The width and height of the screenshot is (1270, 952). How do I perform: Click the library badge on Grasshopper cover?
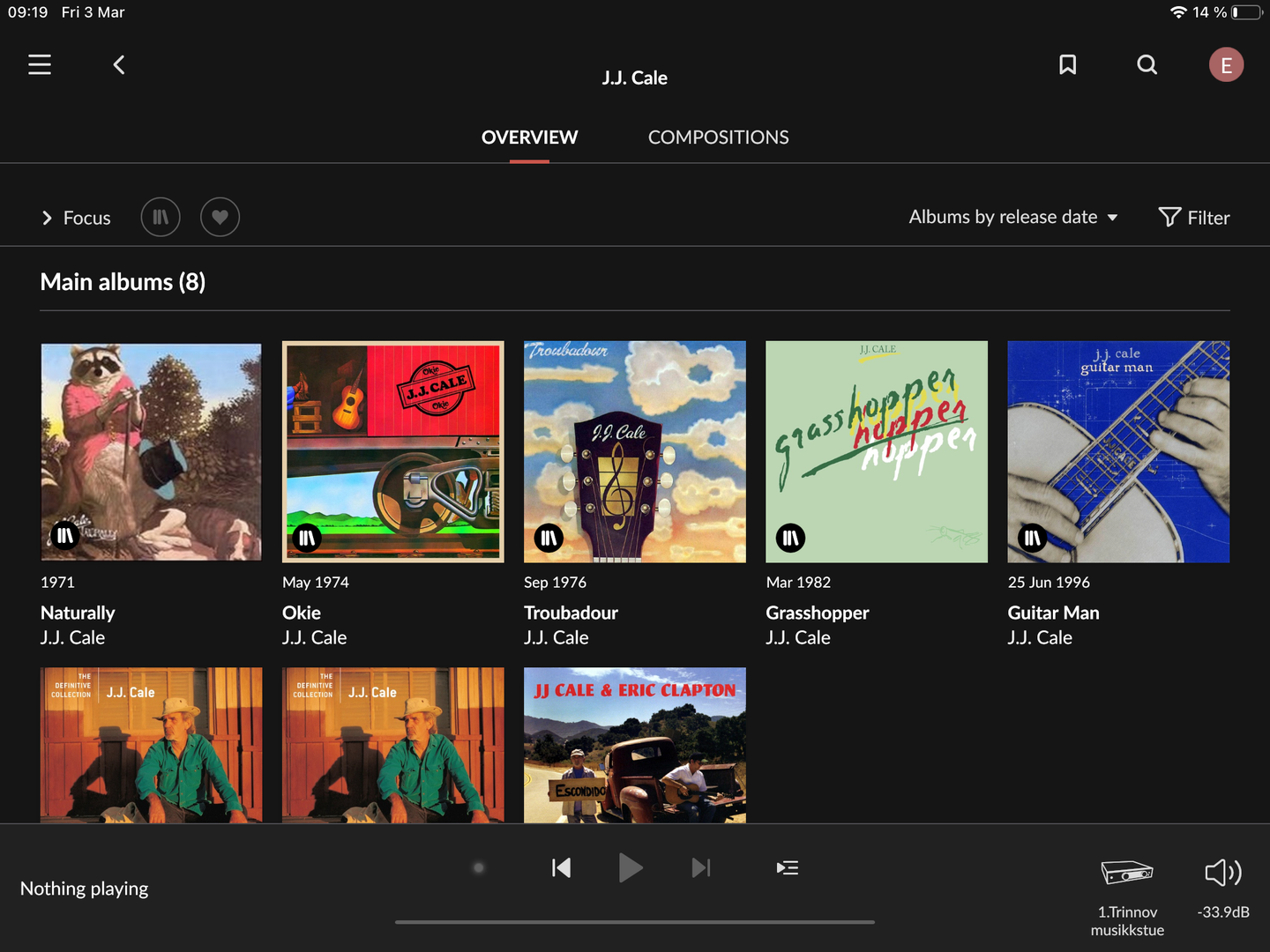(790, 538)
